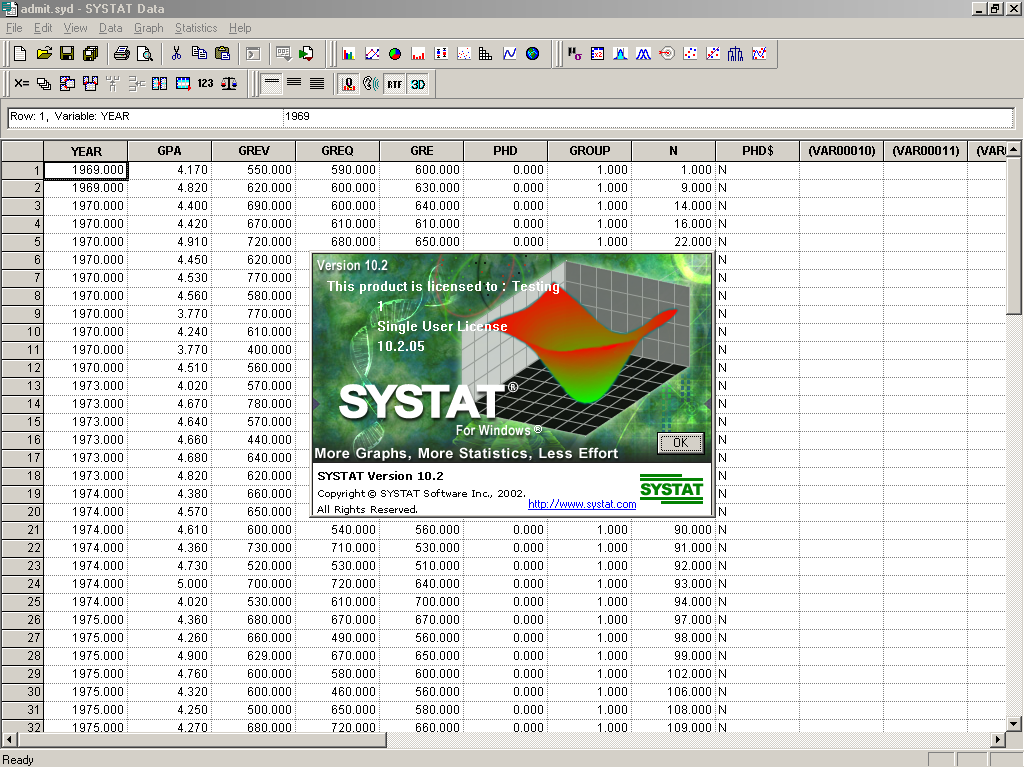The image size is (1024, 768).
Task: Open the Statistics menu
Action: (x=195, y=28)
